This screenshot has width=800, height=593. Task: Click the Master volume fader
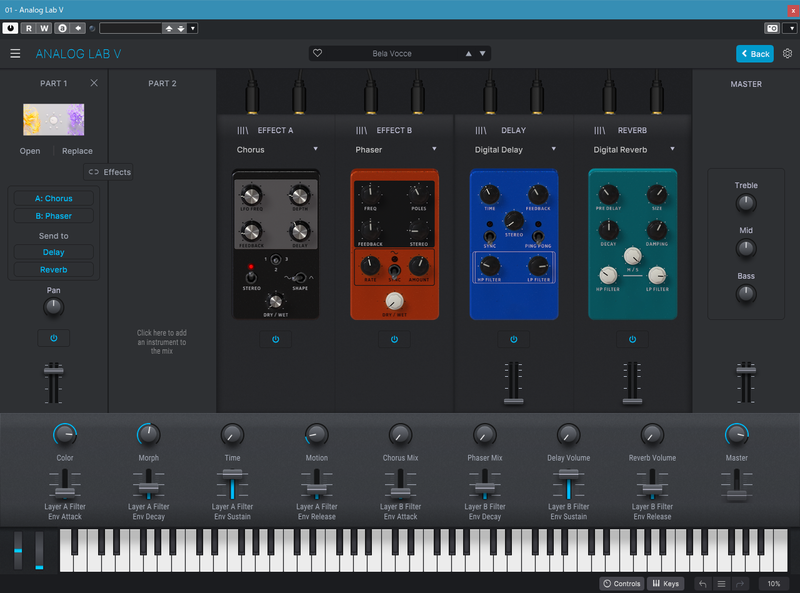click(745, 369)
